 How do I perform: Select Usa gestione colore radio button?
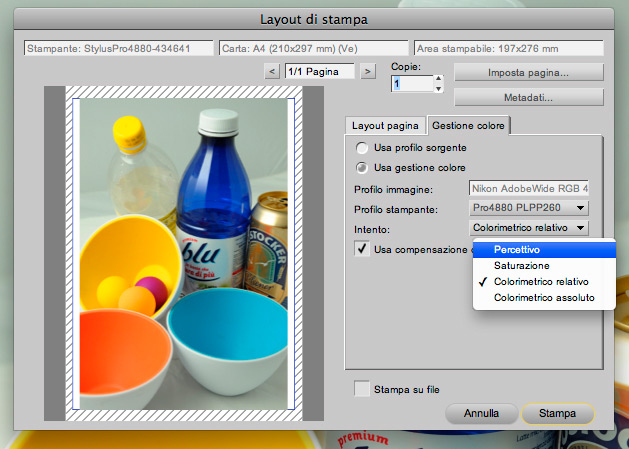tap(362, 168)
